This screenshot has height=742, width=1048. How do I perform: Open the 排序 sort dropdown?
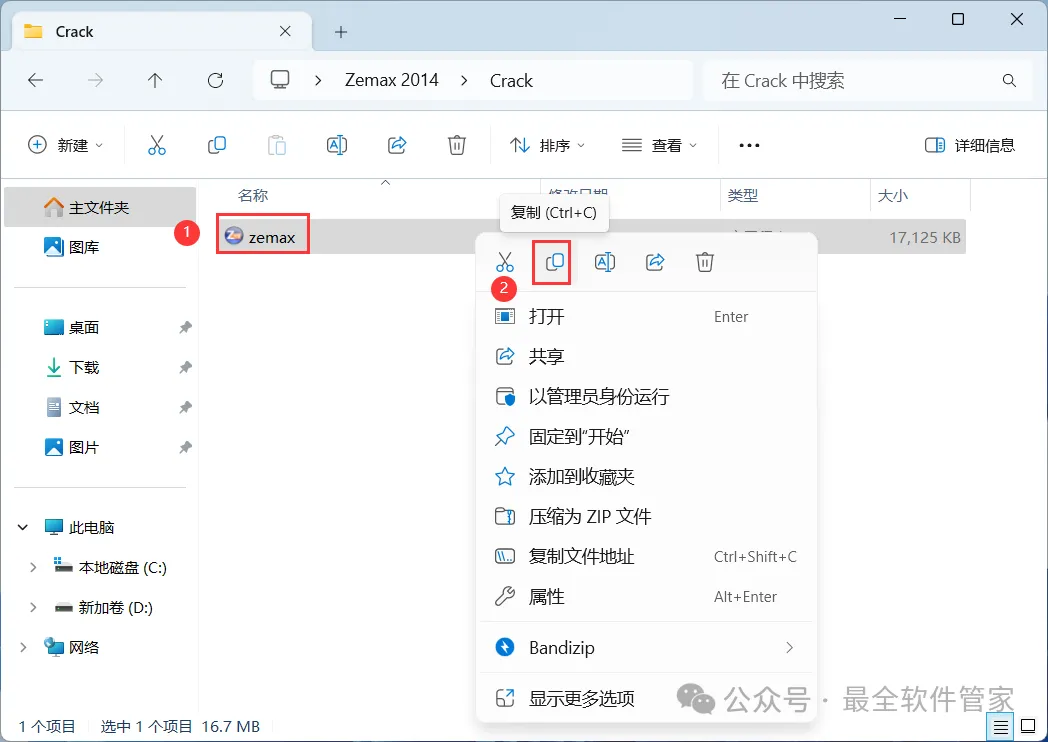point(547,145)
